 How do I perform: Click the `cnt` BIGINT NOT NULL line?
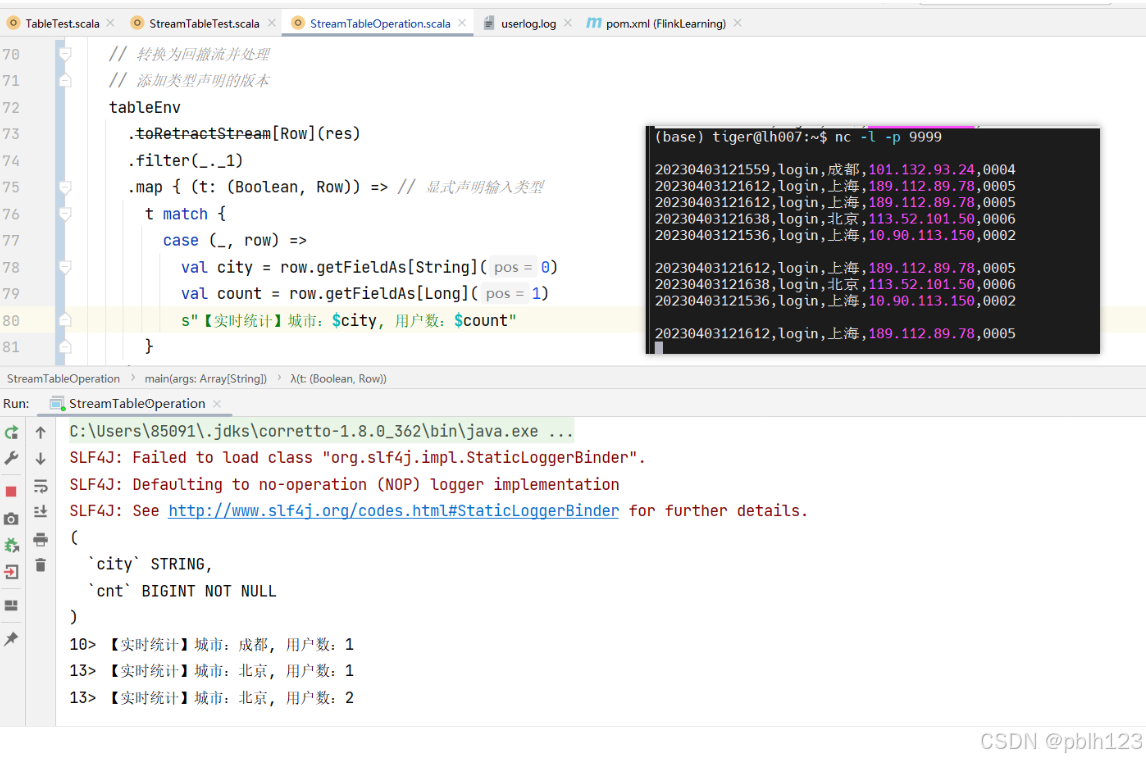point(182,591)
